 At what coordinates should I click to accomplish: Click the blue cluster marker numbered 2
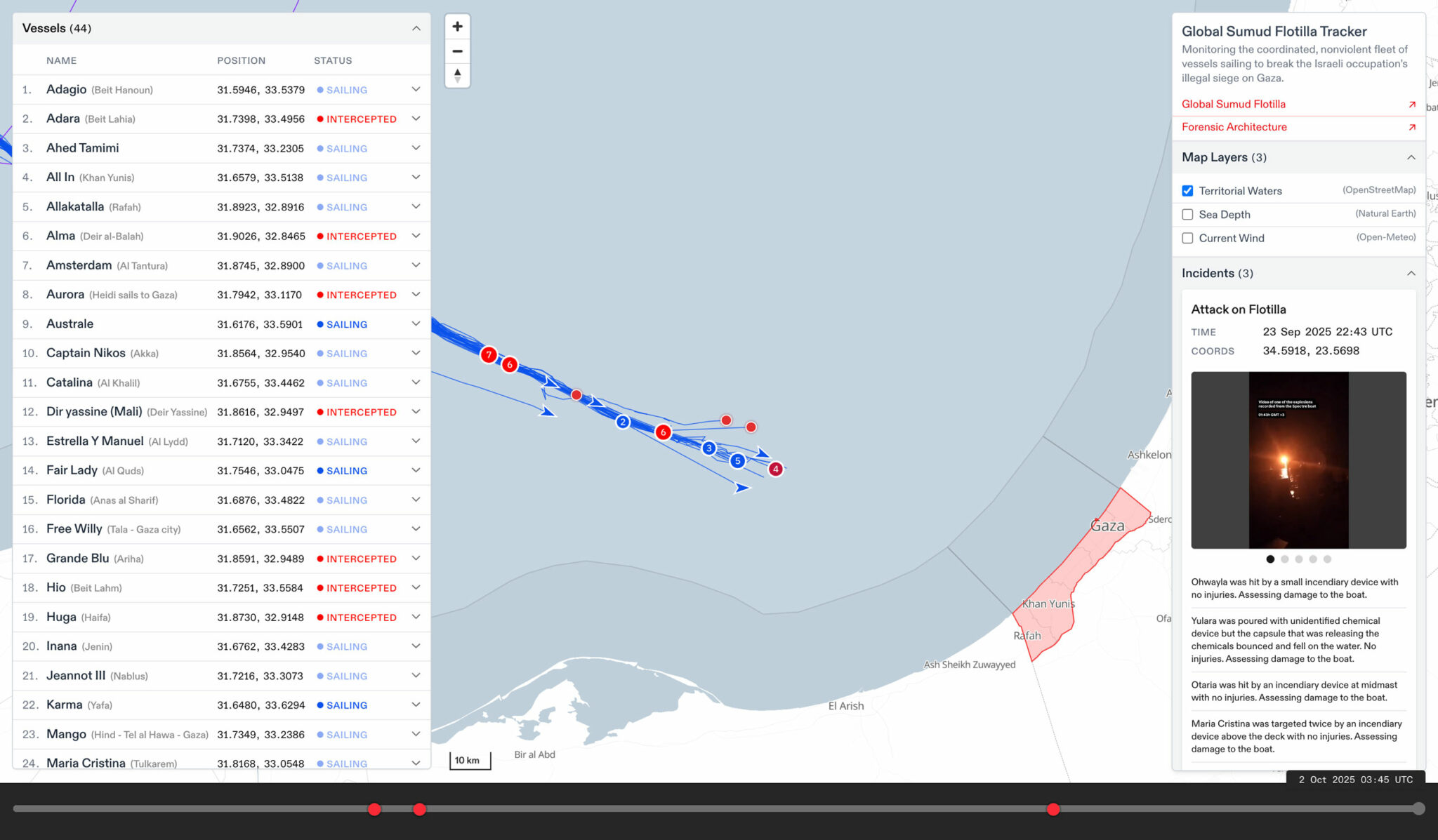pos(623,422)
